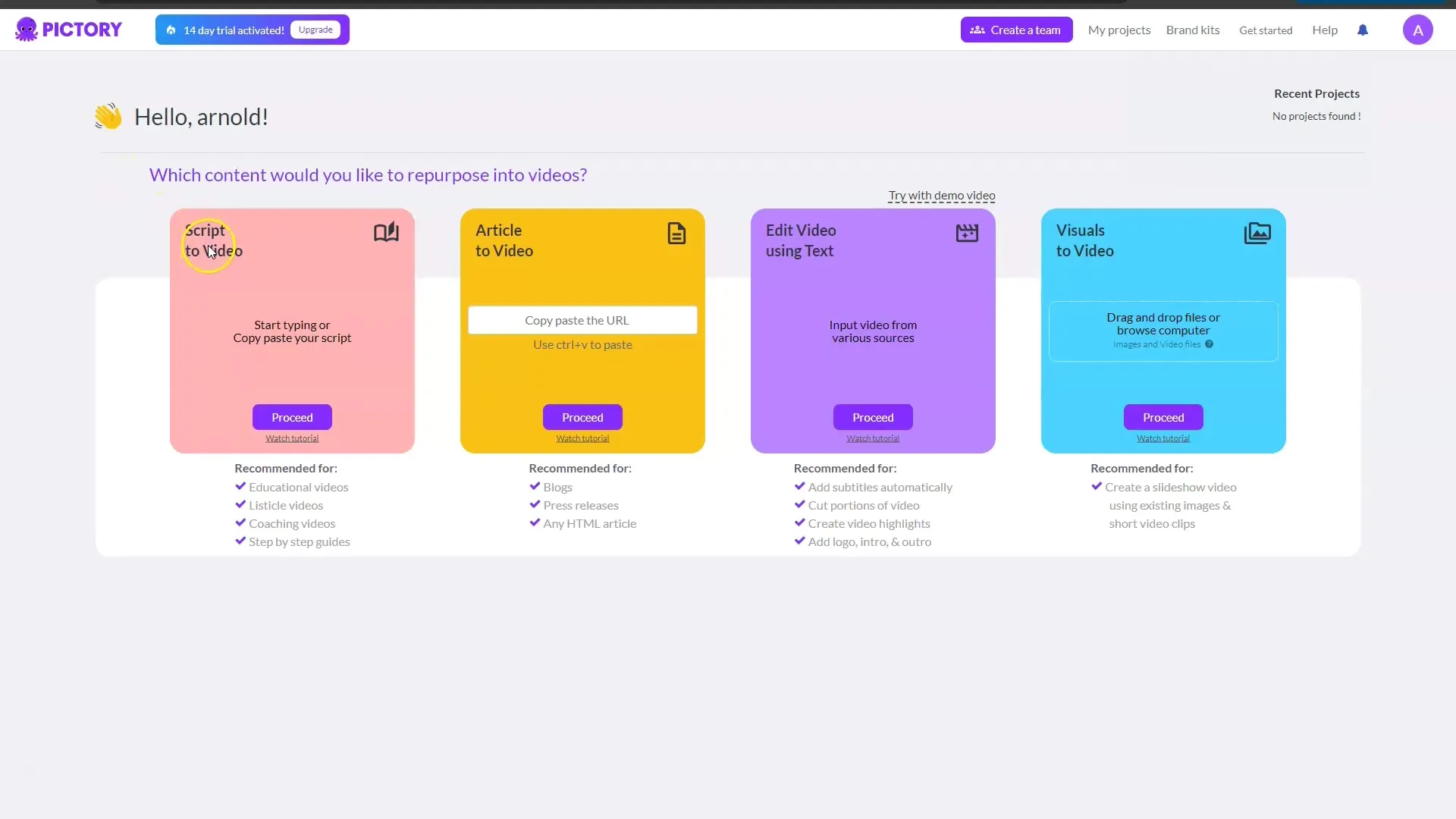The image size is (1456, 819).
Task: Open Watch tutorial link under Edit Video using Text
Action: (x=873, y=437)
